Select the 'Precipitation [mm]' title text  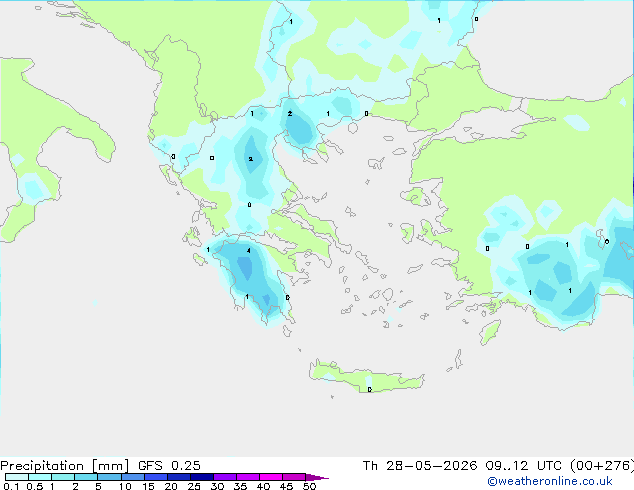64,466
